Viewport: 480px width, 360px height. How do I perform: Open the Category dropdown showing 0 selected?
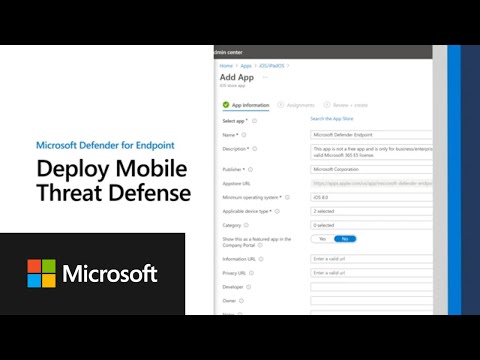(x=371, y=225)
